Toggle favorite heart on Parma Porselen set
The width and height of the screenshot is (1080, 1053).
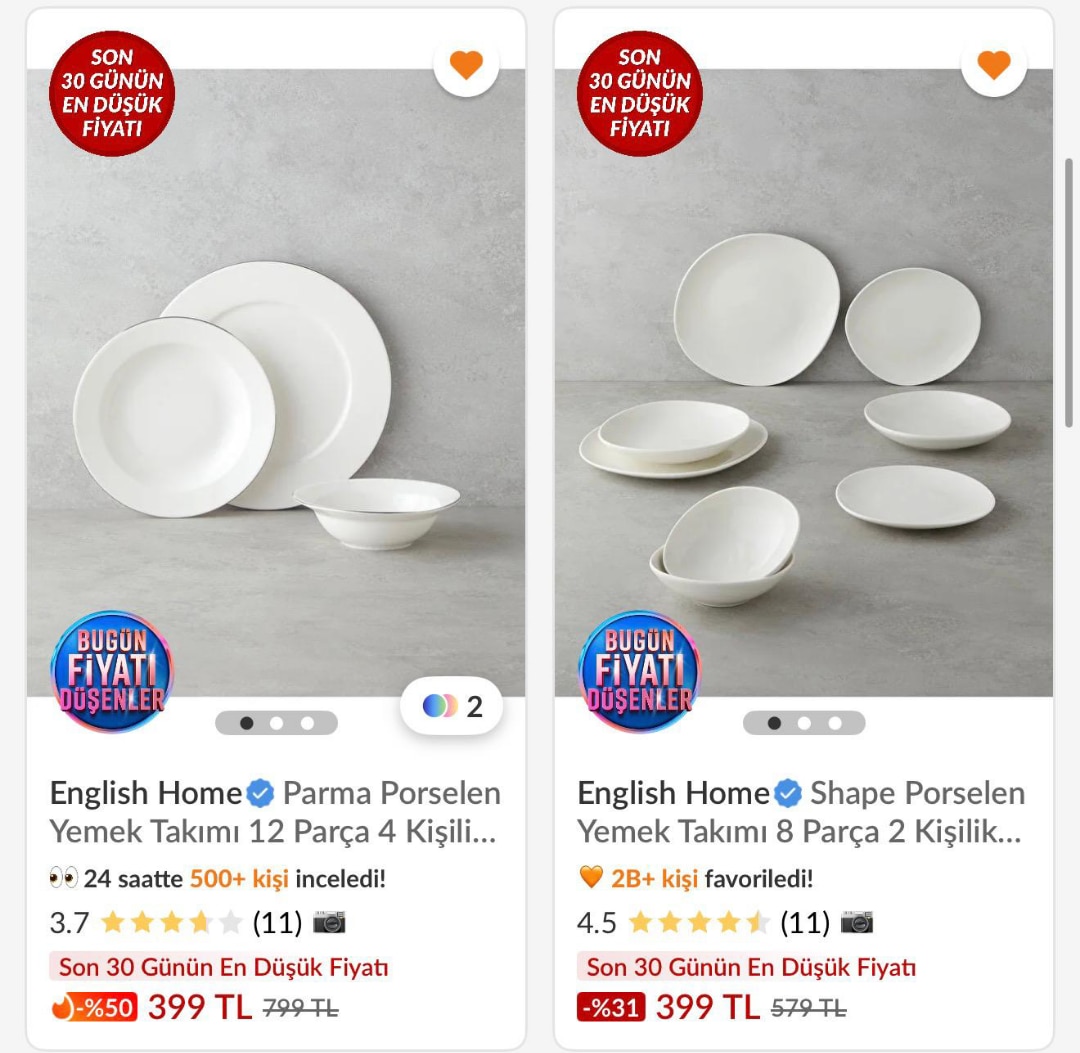466,65
